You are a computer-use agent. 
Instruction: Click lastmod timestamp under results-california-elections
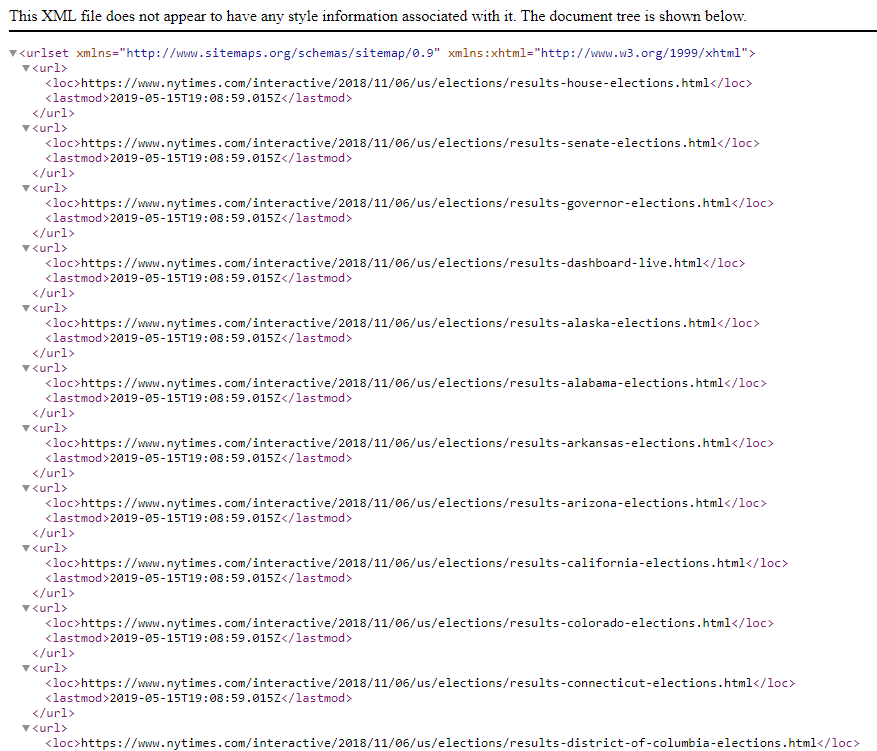pos(195,578)
